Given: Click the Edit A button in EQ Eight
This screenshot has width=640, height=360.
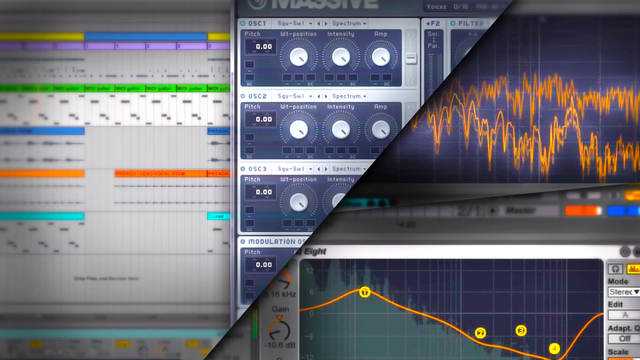Looking at the screenshot, I should click(624, 315).
